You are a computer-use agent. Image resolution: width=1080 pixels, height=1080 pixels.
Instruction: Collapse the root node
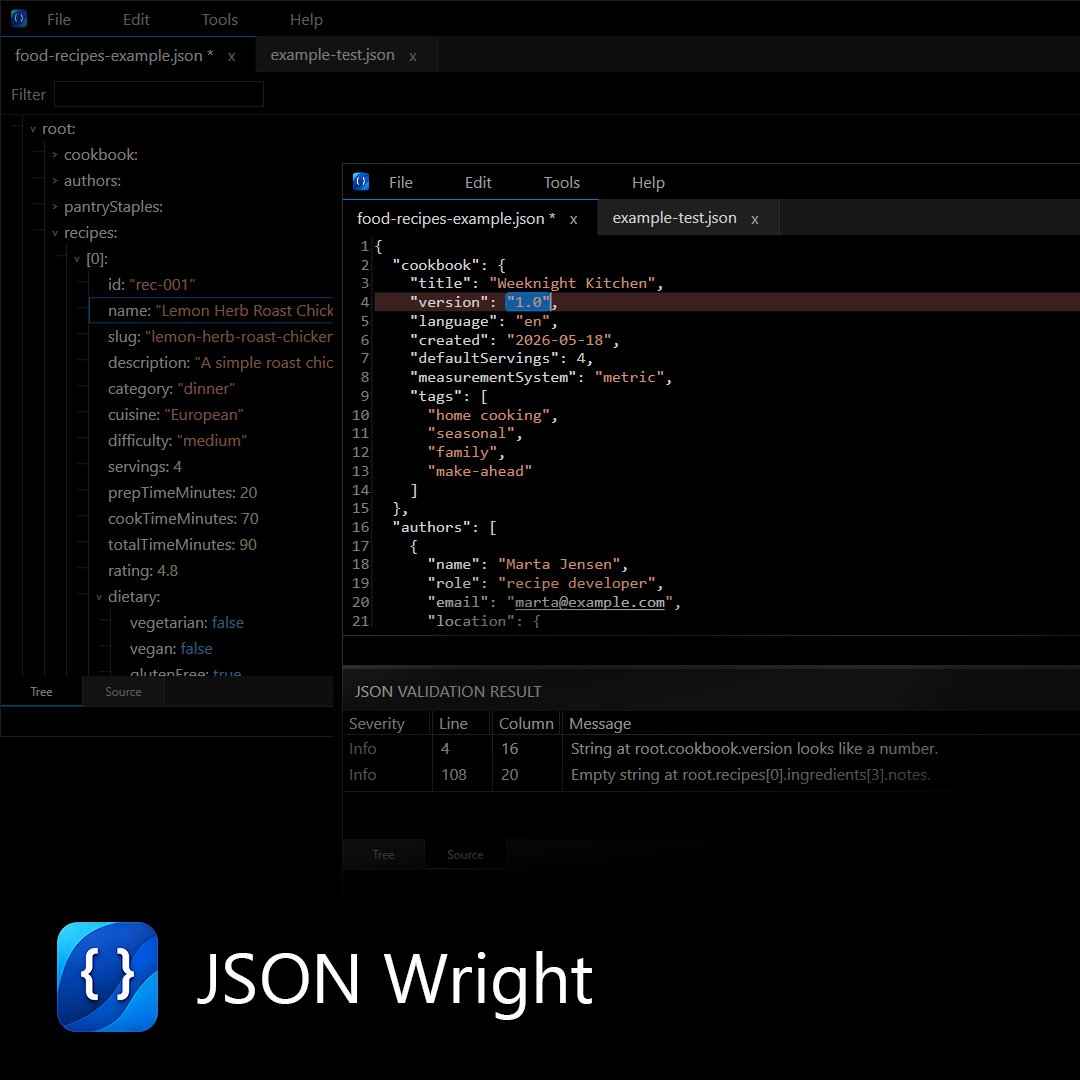(x=32, y=129)
